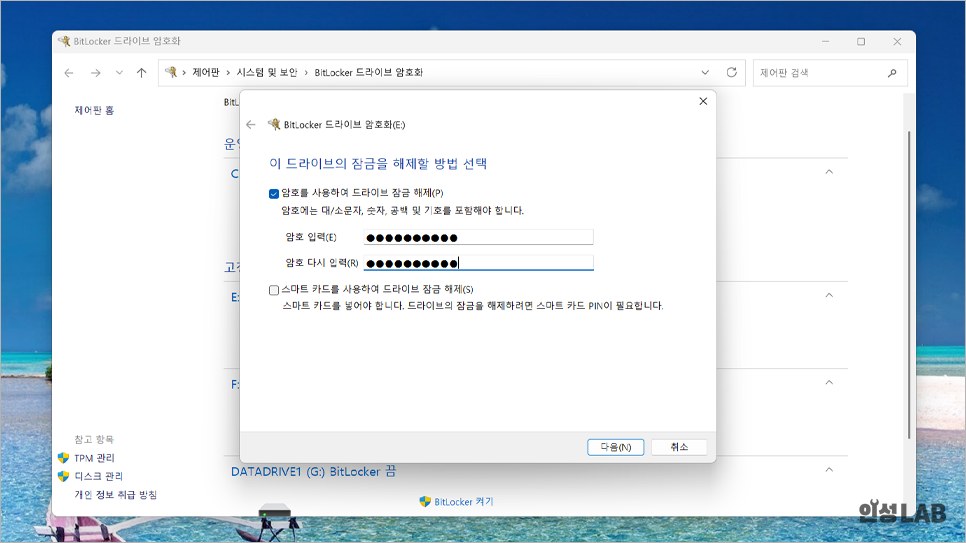Click the 암호 다시 입력 password field
The height and width of the screenshot is (543, 966).
coord(478,263)
